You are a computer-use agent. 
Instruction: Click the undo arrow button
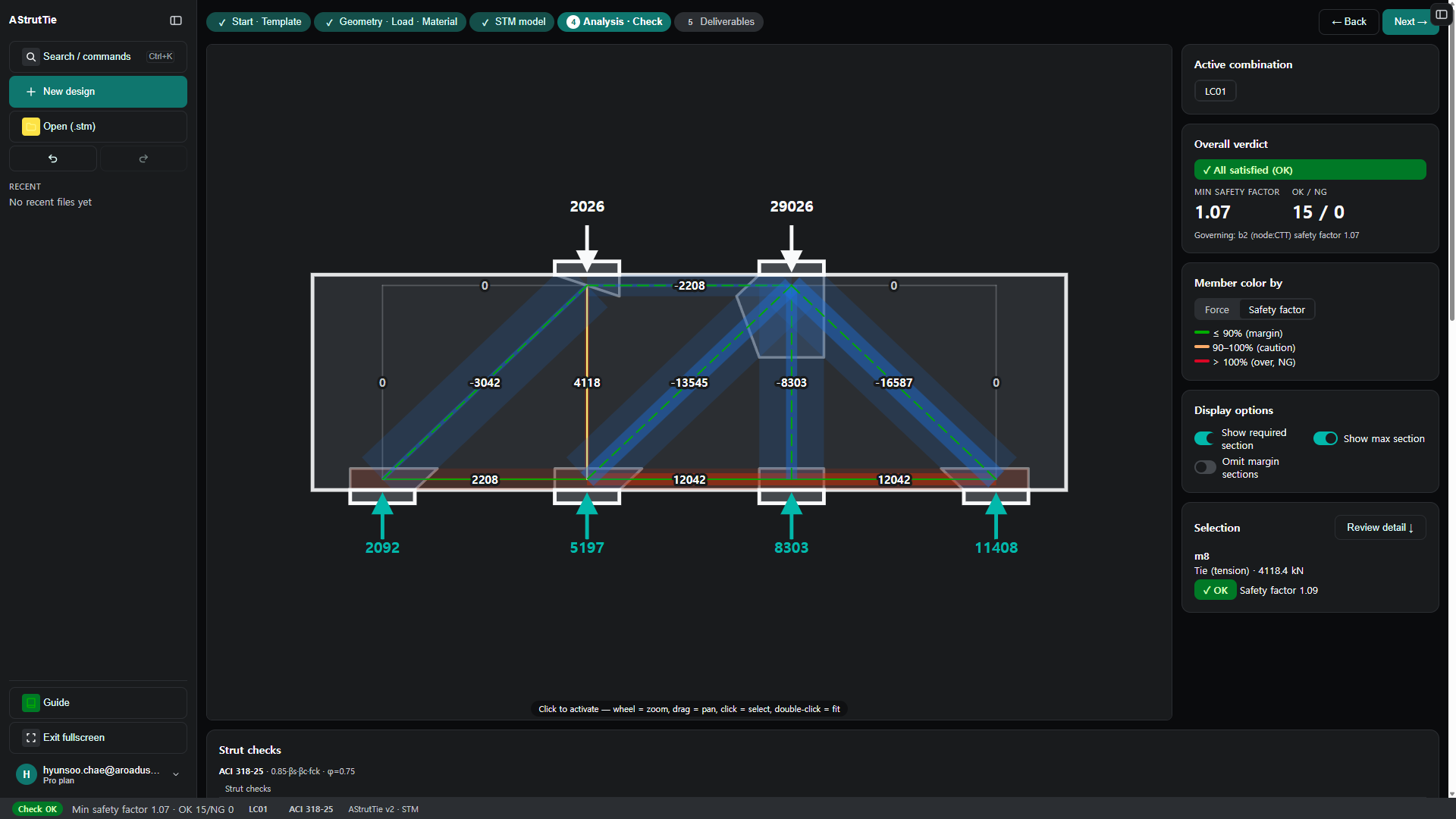pos(53,158)
